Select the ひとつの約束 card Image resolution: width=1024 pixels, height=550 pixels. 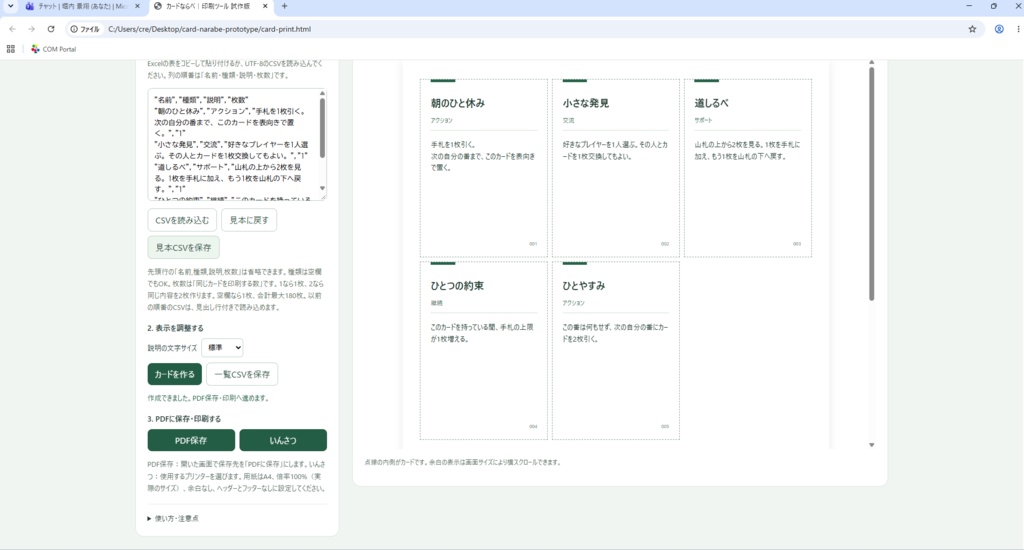tap(484, 351)
